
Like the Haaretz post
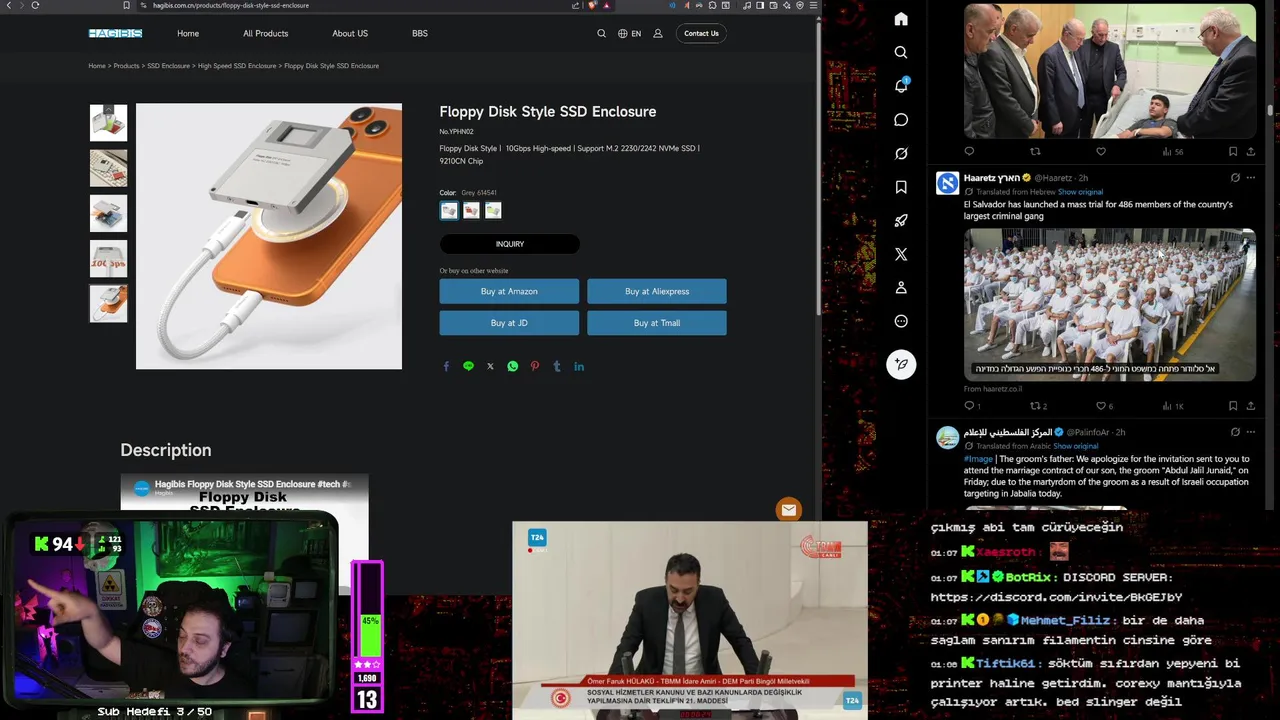(1101, 406)
